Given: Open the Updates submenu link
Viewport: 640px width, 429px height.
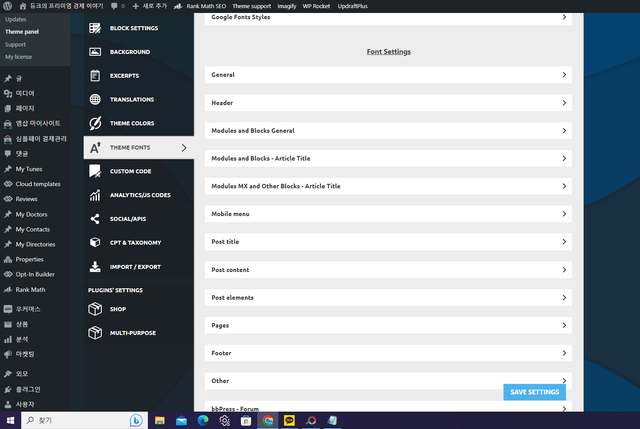Looking at the screenshot, I should click(16, 19).
